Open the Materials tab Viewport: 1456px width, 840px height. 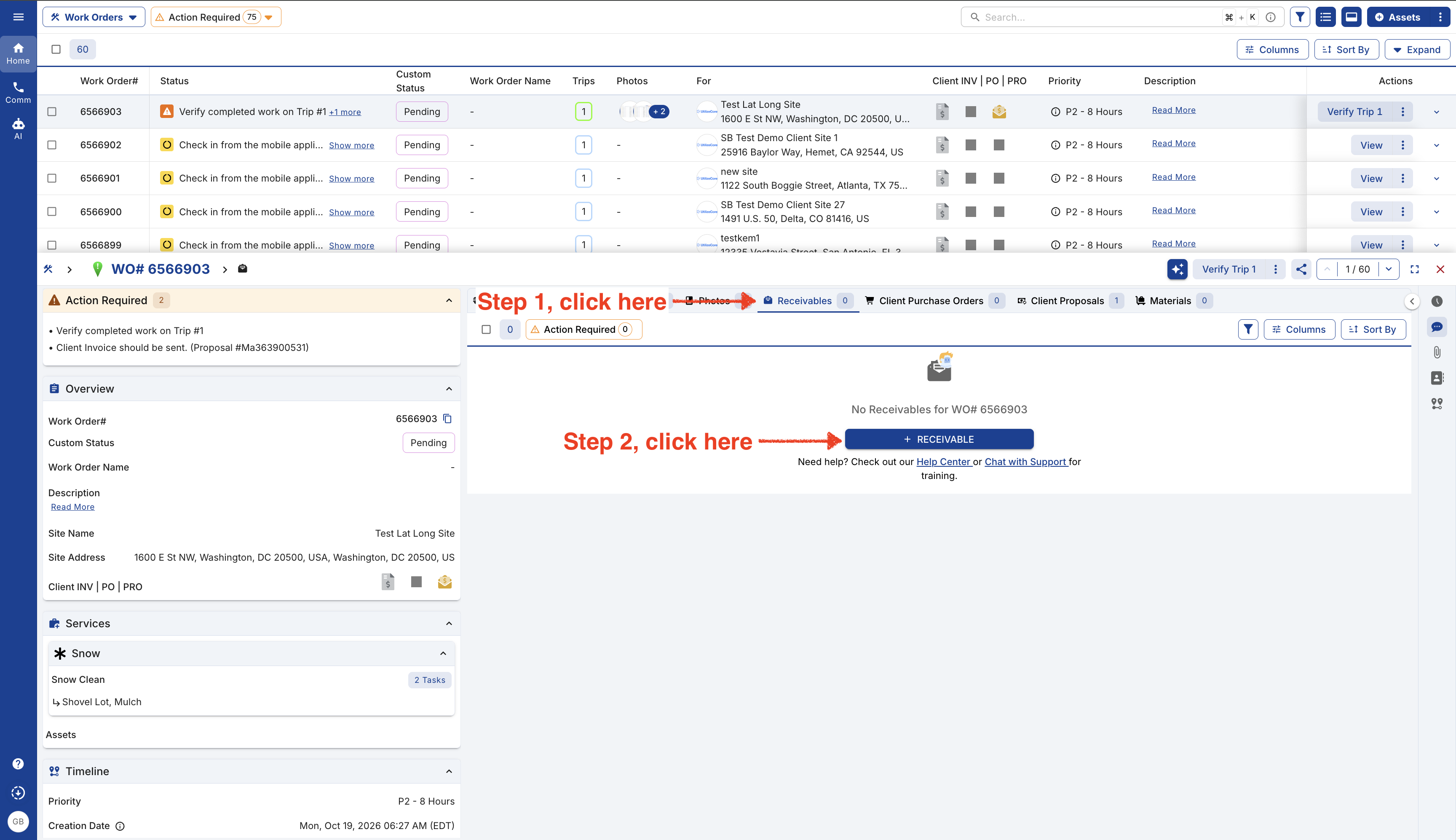1174,301
